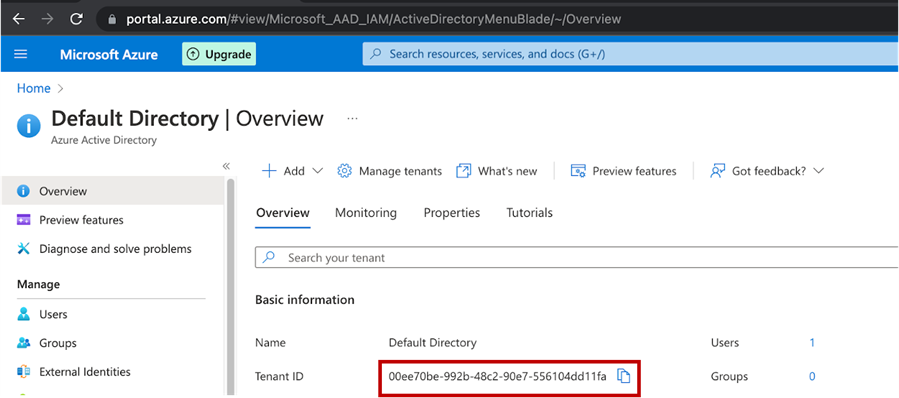Viewport: 899px width, 398px height.
Task: Go to the Home breadcrumb link
Action: pyautogui.click(x=33, y=88)
